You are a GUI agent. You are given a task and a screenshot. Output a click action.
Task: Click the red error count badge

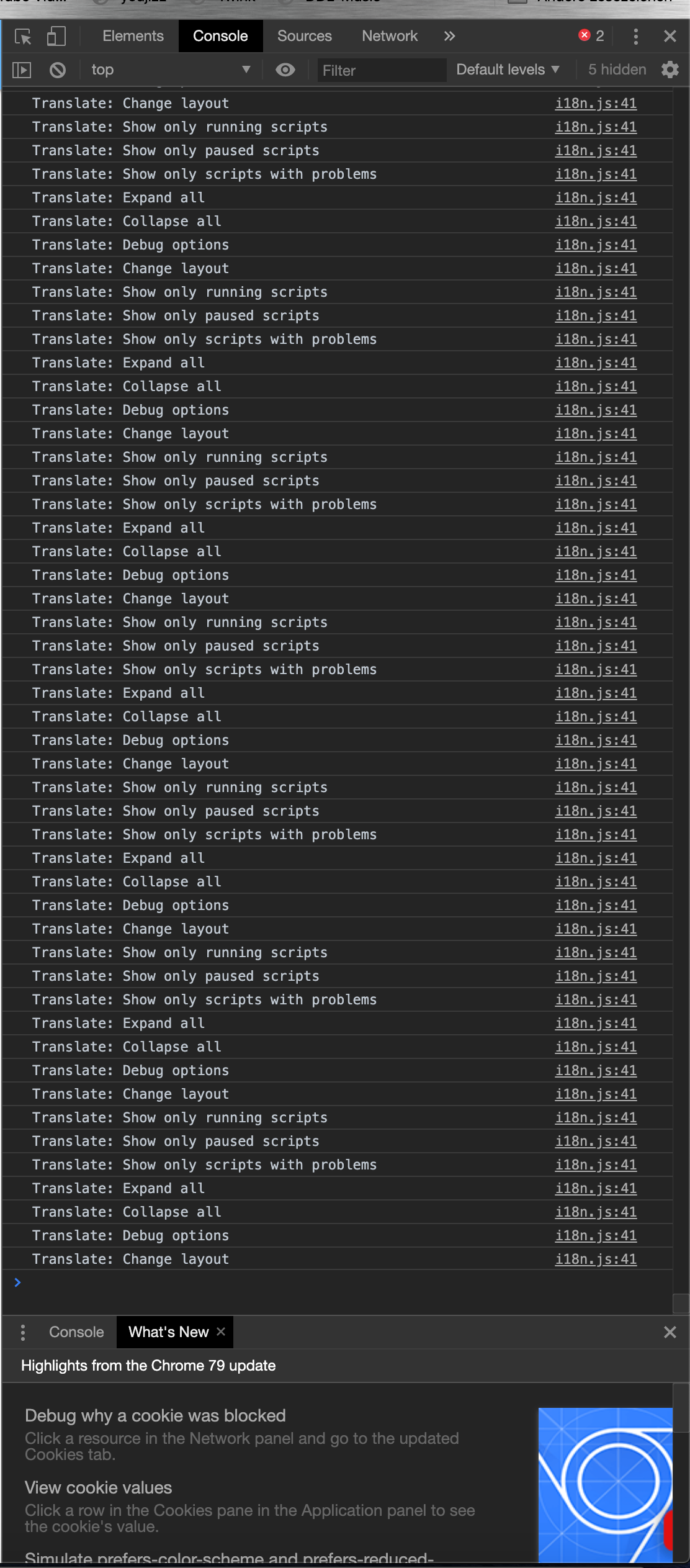(x=591, y=36)
